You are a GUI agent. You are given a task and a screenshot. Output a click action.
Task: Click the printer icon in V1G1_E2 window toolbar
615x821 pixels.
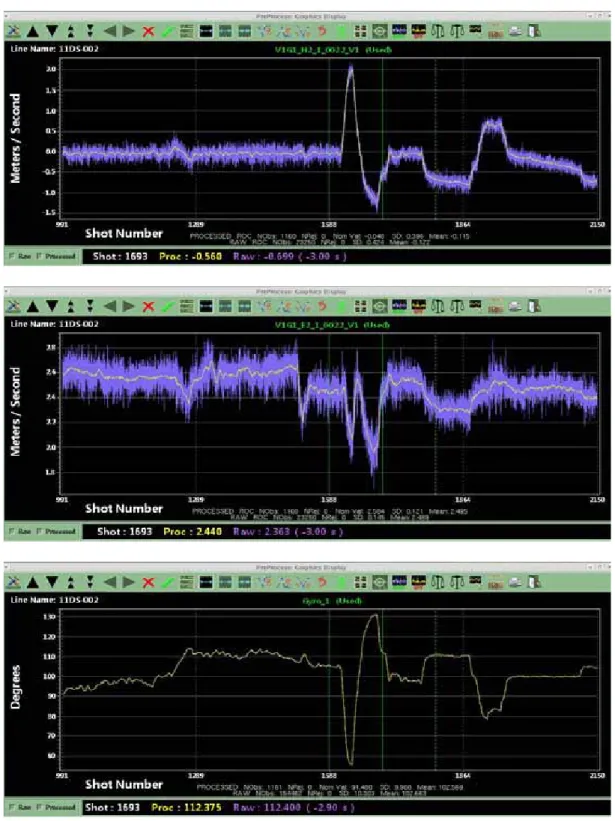click(515, 307)
